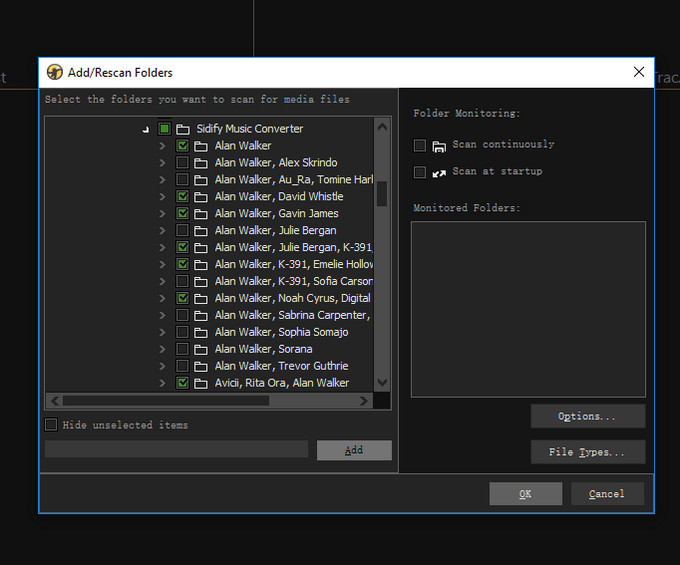This screenshot has height=565, width=680.
Task: Check the Alan Walker, Julie Bergan checkbox
Action: (x=182, y=230)
